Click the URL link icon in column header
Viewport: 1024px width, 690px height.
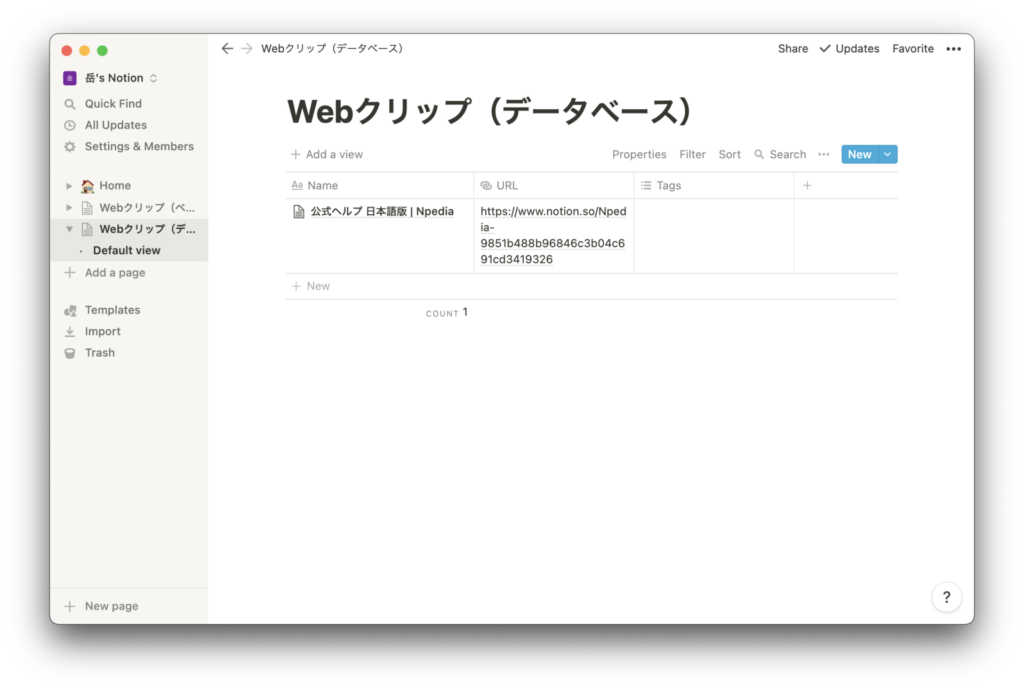pos(486,185)
